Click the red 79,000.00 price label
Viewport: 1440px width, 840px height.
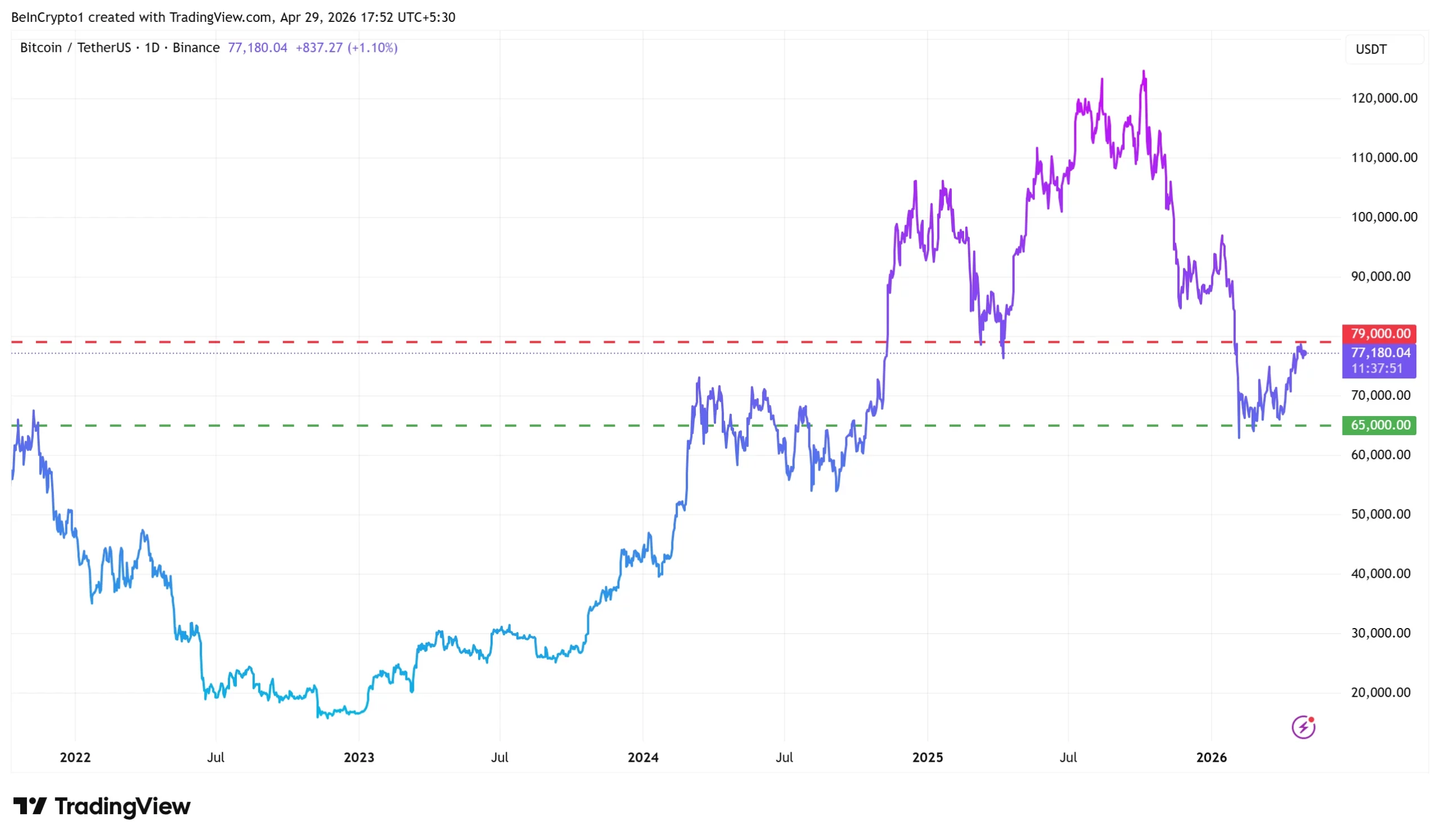(1379, 333)
